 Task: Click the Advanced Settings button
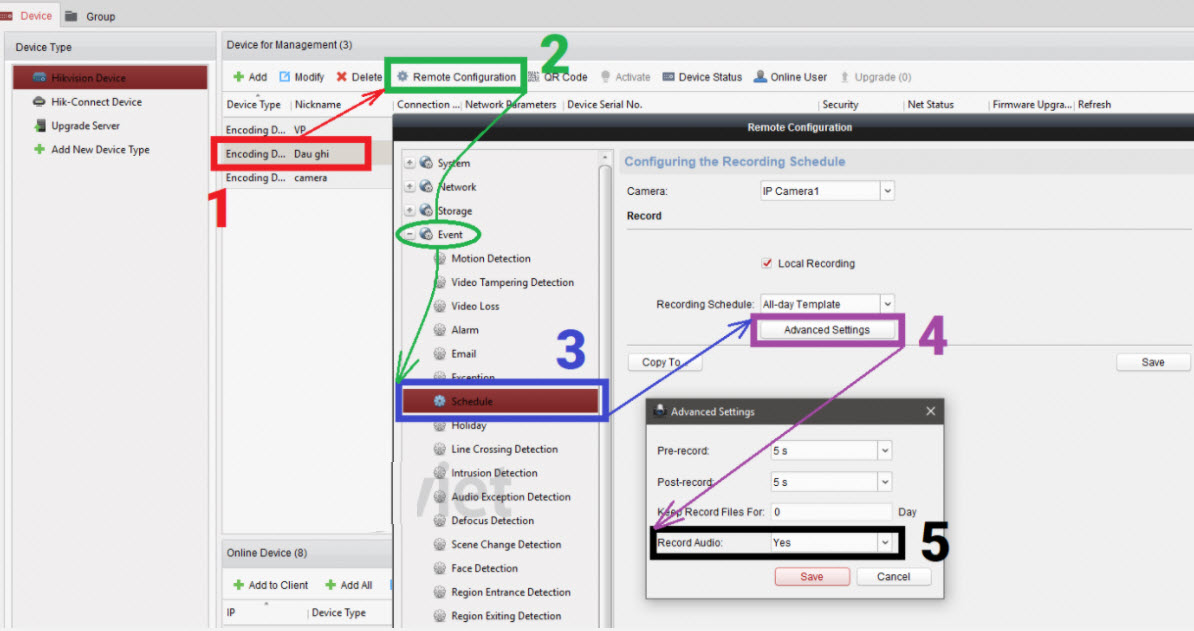pyautogui.click(x=826, y=330)
